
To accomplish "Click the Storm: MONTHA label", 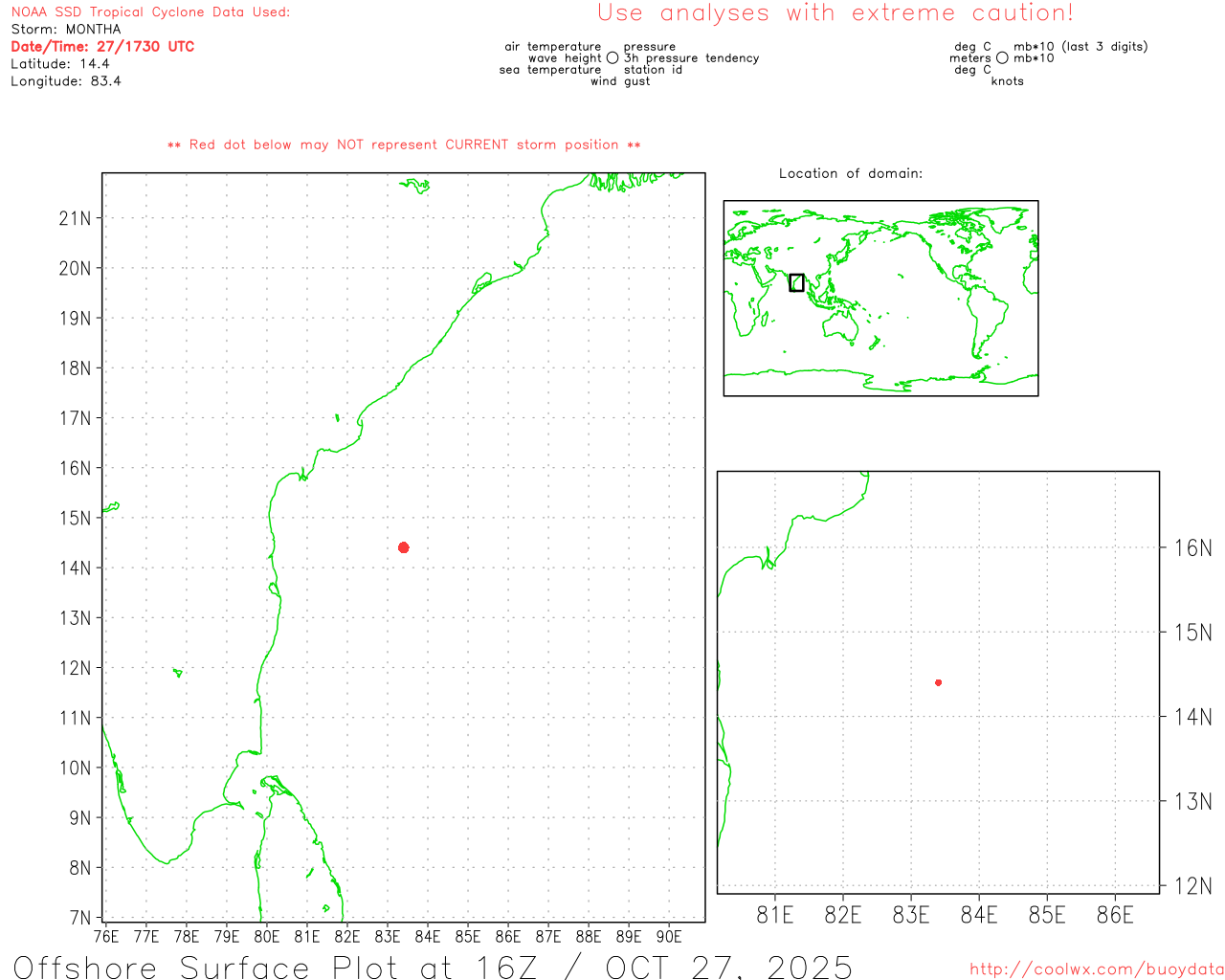I will click(x=66, y=30).
